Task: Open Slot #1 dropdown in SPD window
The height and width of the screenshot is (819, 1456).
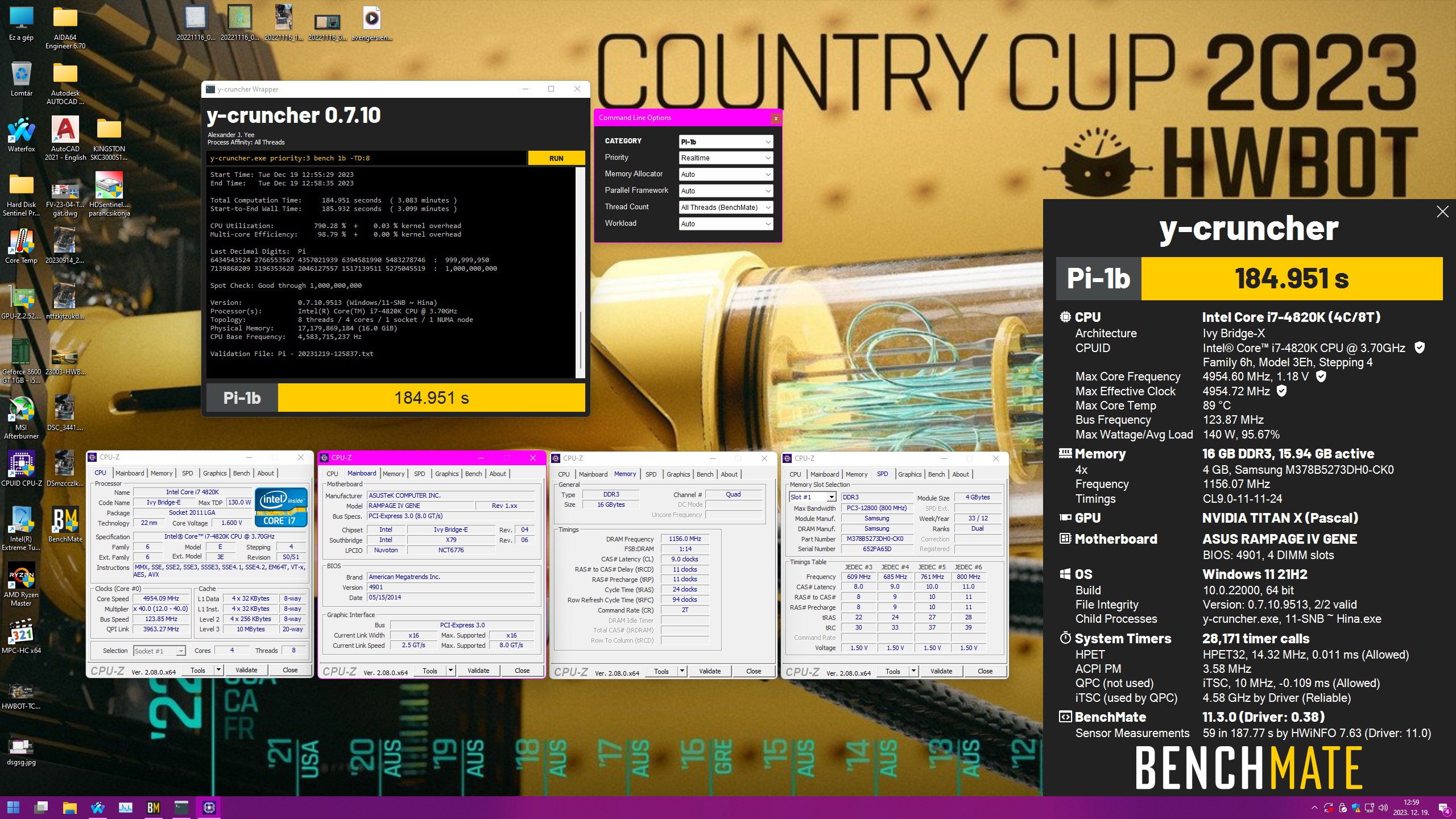Action: (812, 497)
